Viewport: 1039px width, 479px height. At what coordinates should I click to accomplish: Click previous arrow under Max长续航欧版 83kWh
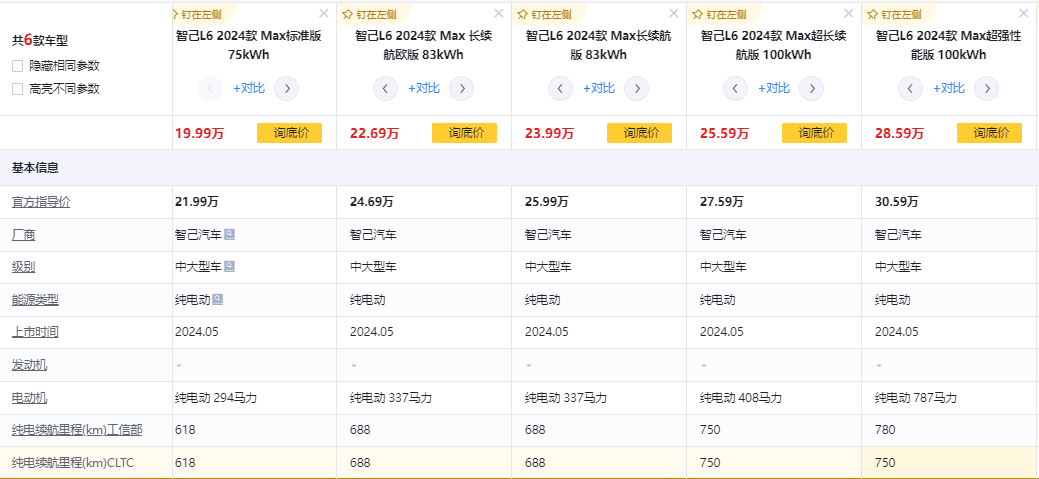click(x=385, y=88)
